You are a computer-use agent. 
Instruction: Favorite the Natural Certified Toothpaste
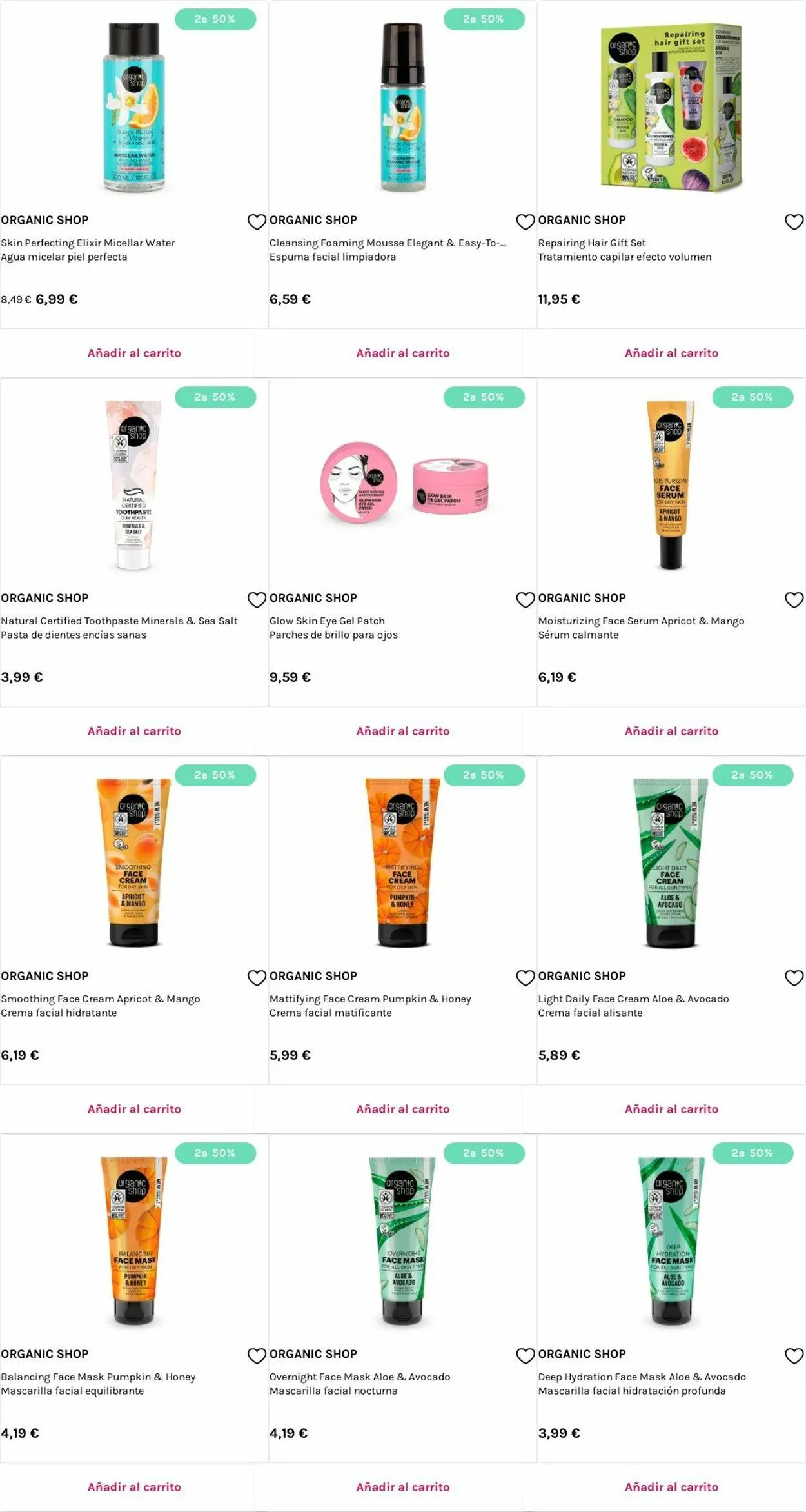click(257, 600)
